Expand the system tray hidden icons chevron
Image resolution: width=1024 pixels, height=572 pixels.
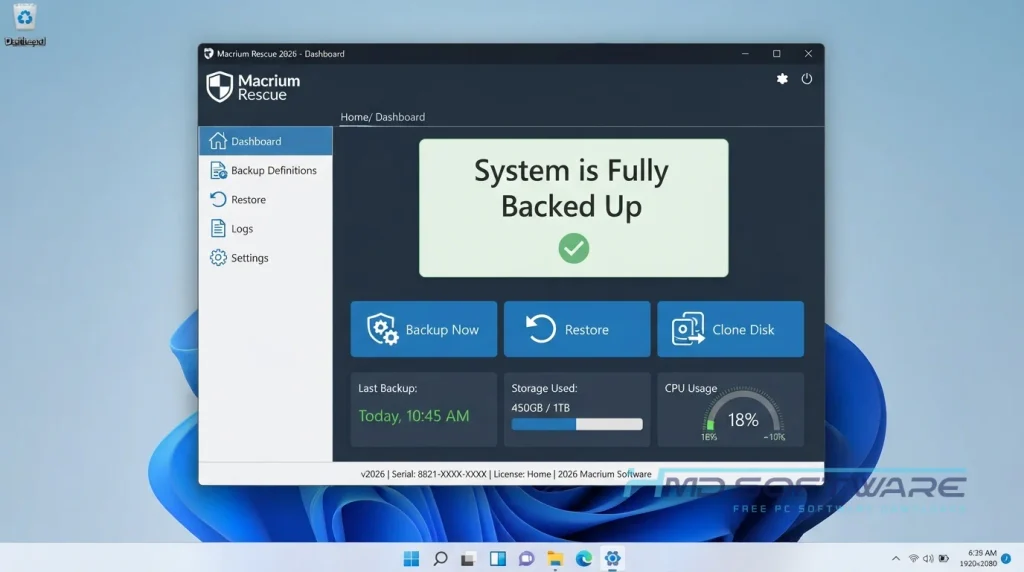[x=895, y=558]
